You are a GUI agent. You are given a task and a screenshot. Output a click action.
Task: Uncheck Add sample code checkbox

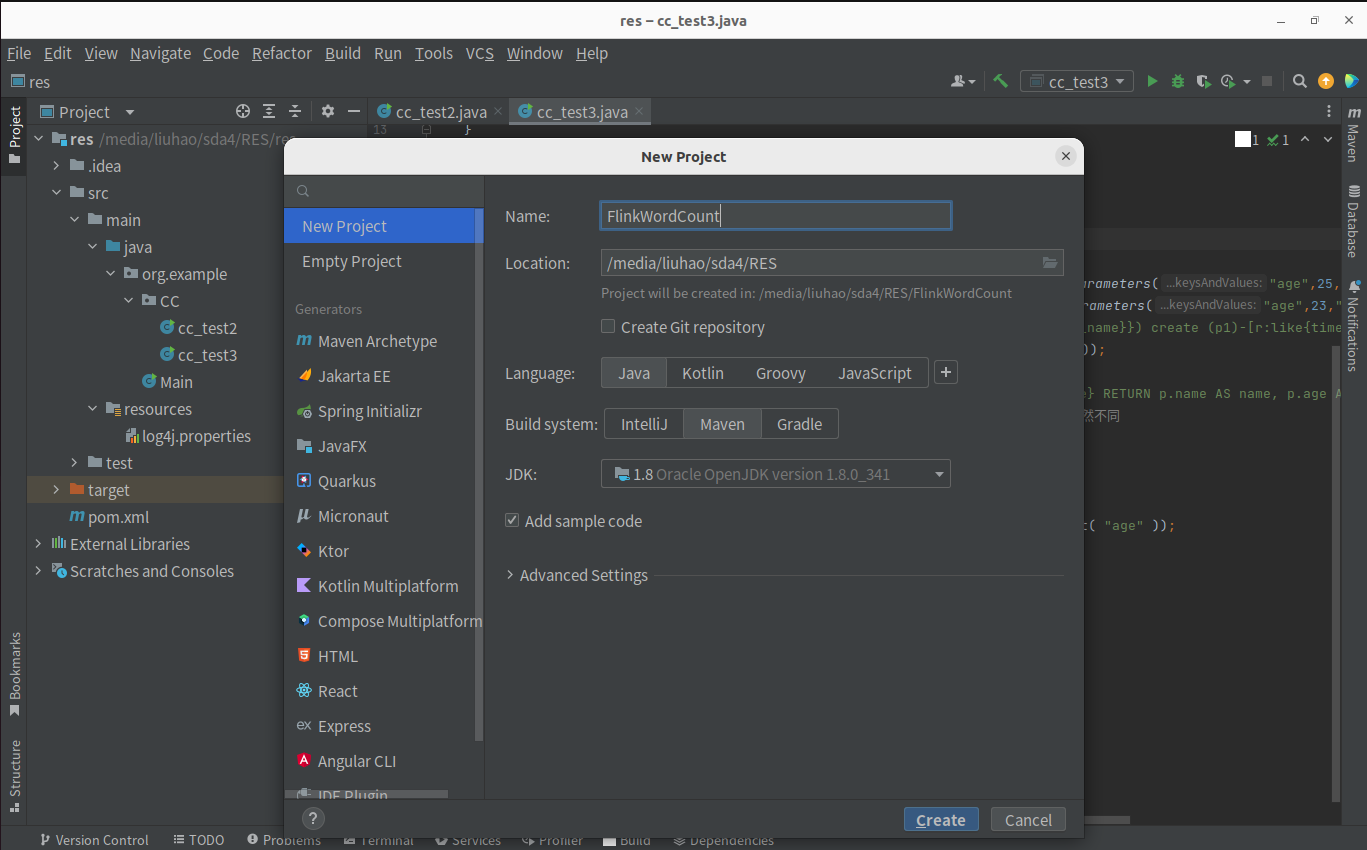click(512, 521)
